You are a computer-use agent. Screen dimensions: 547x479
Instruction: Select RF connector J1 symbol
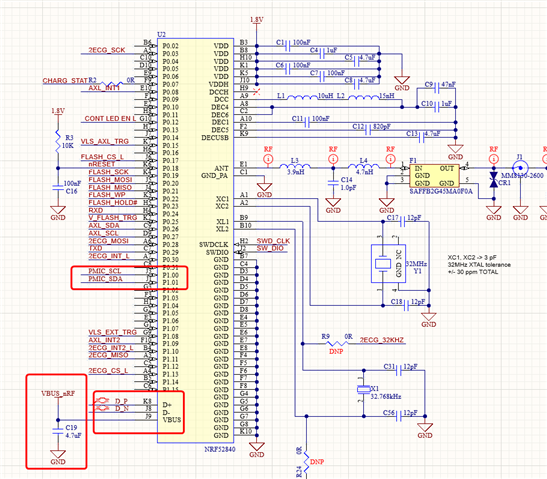520,168
